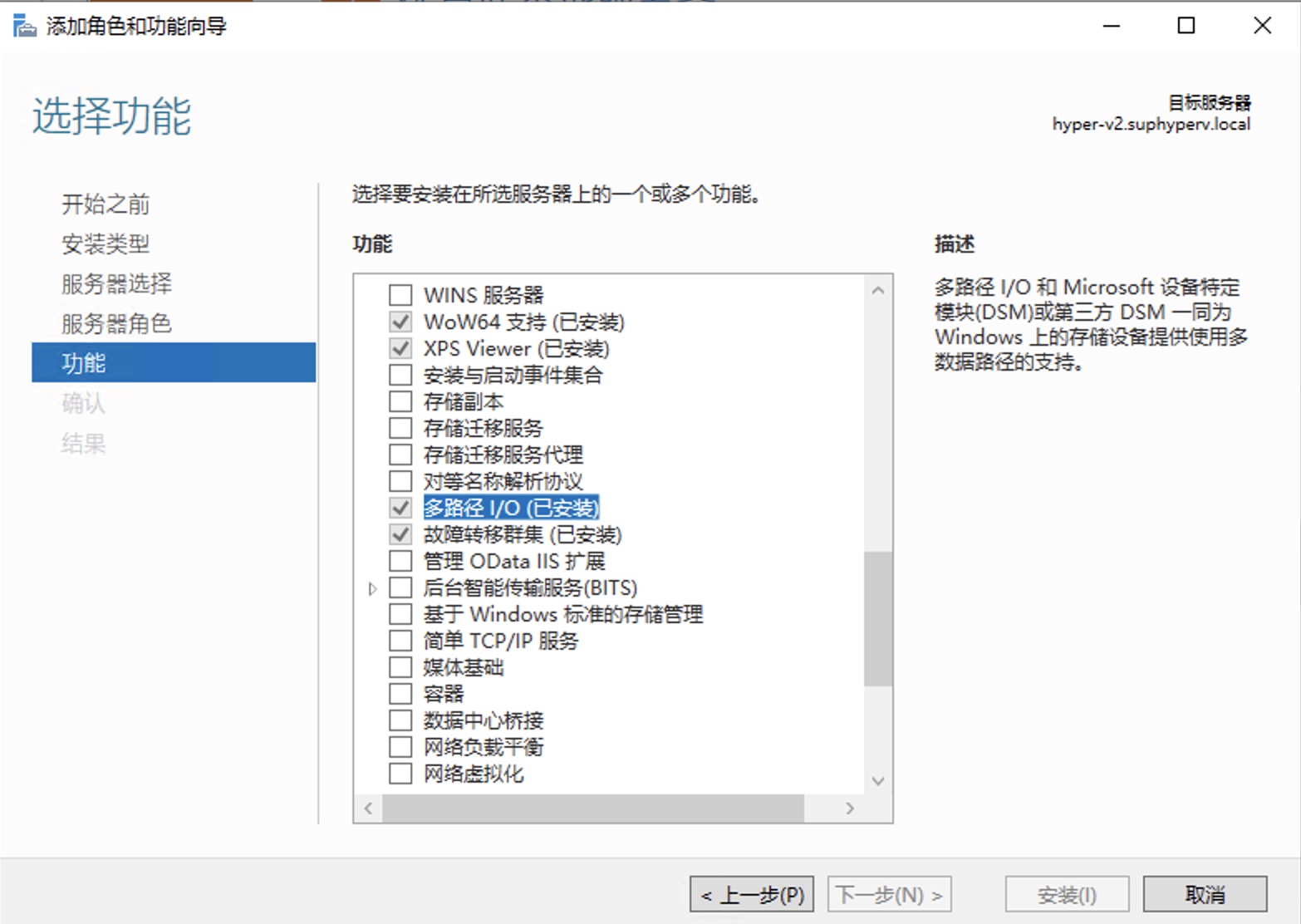The height and width of the screenshot is (924, 1301).
Task: Open the 安装类型 wizard step
Action: click(x=106, y=243)
